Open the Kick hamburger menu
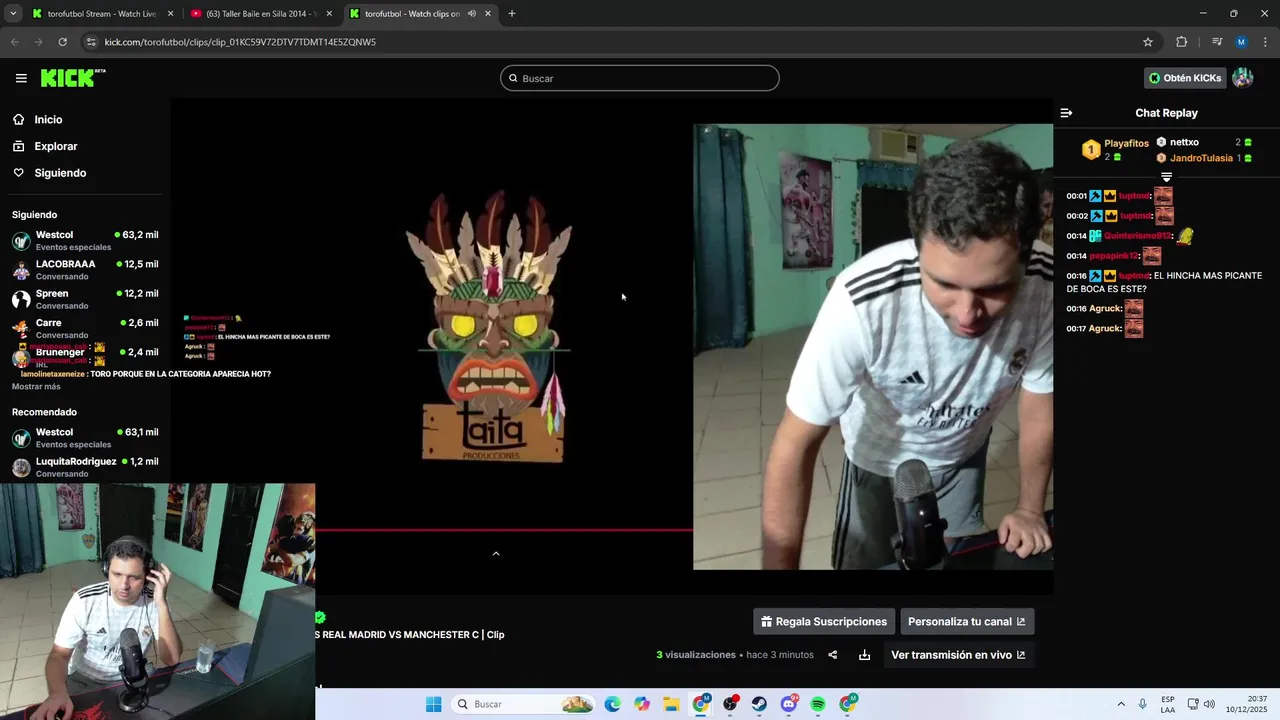 click(x=21, y=78)
